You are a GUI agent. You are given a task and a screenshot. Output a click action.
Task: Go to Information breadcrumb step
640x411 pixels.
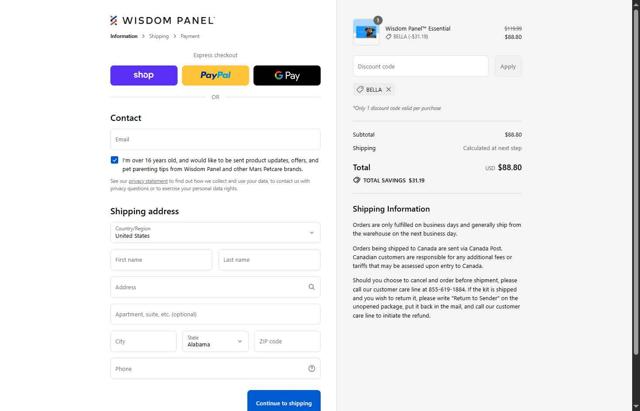[124, 36]
